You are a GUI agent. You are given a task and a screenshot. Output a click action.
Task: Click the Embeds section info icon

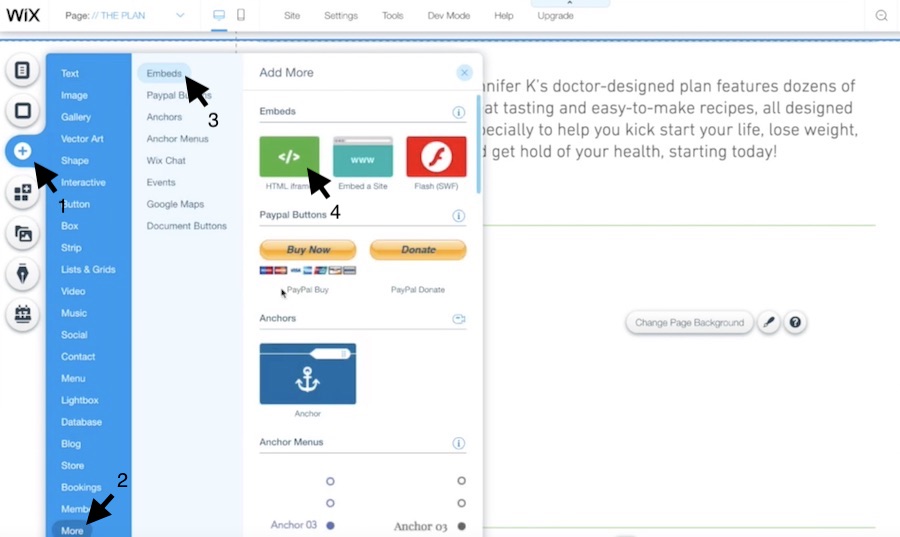tap(458, 112)
